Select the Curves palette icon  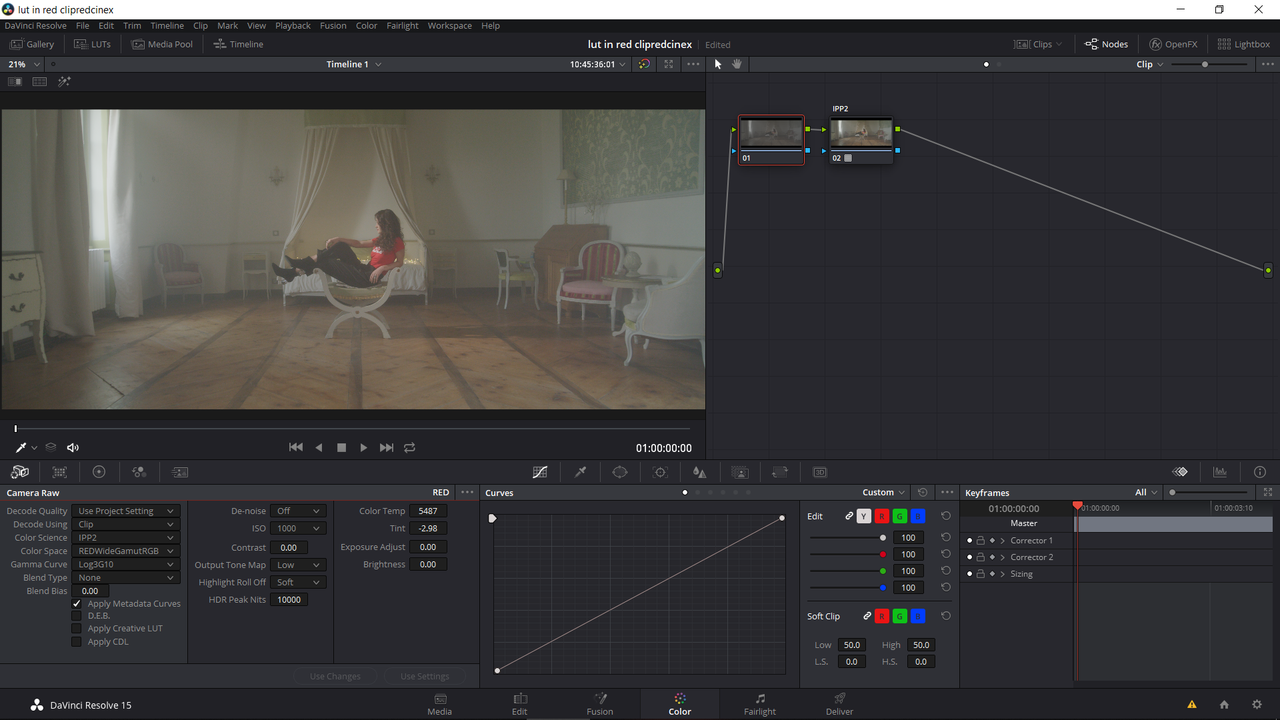point(540,472)
